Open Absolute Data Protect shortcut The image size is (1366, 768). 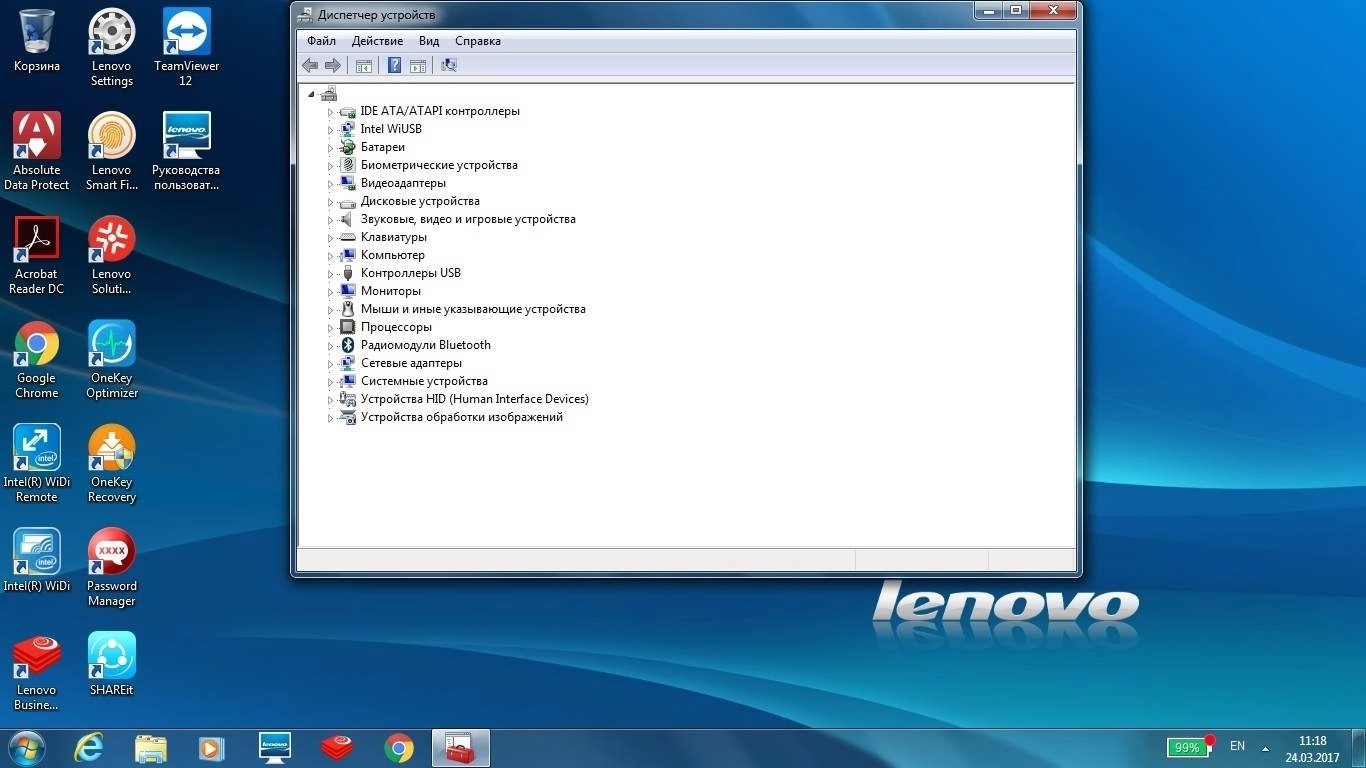(x=37, y=151)
